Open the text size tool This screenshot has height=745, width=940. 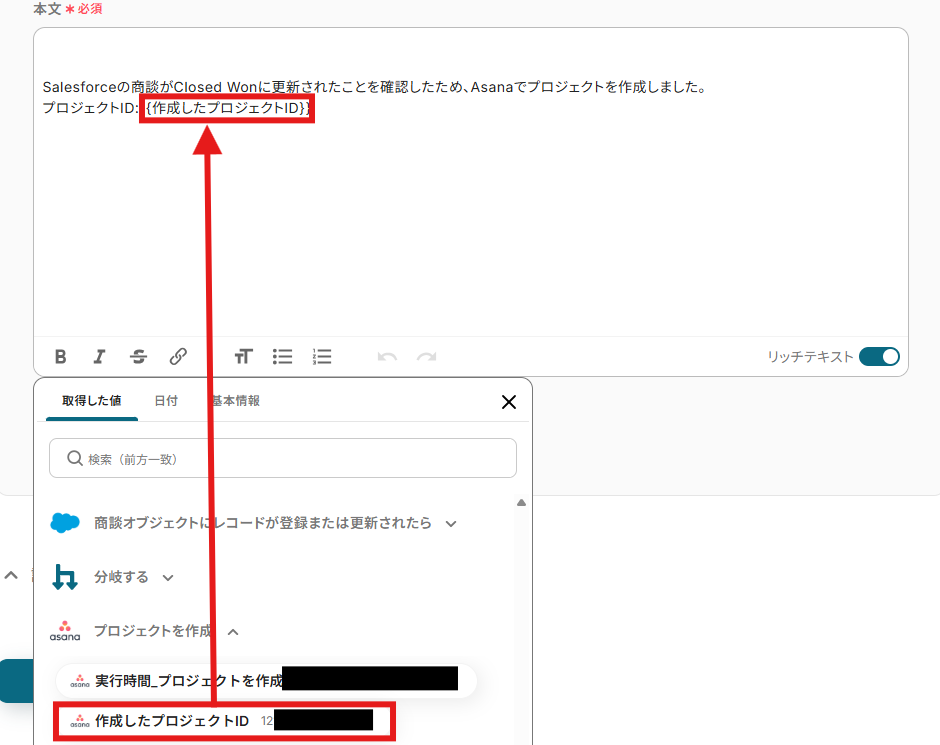243,357
